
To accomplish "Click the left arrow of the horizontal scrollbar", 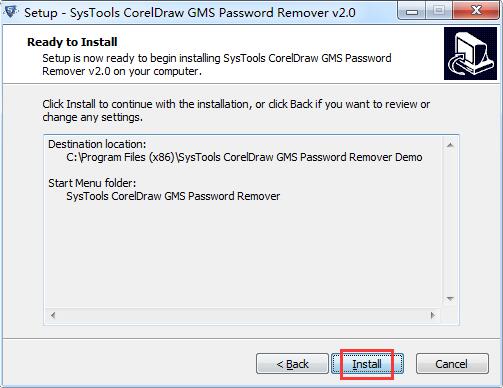I will (53, 315).
